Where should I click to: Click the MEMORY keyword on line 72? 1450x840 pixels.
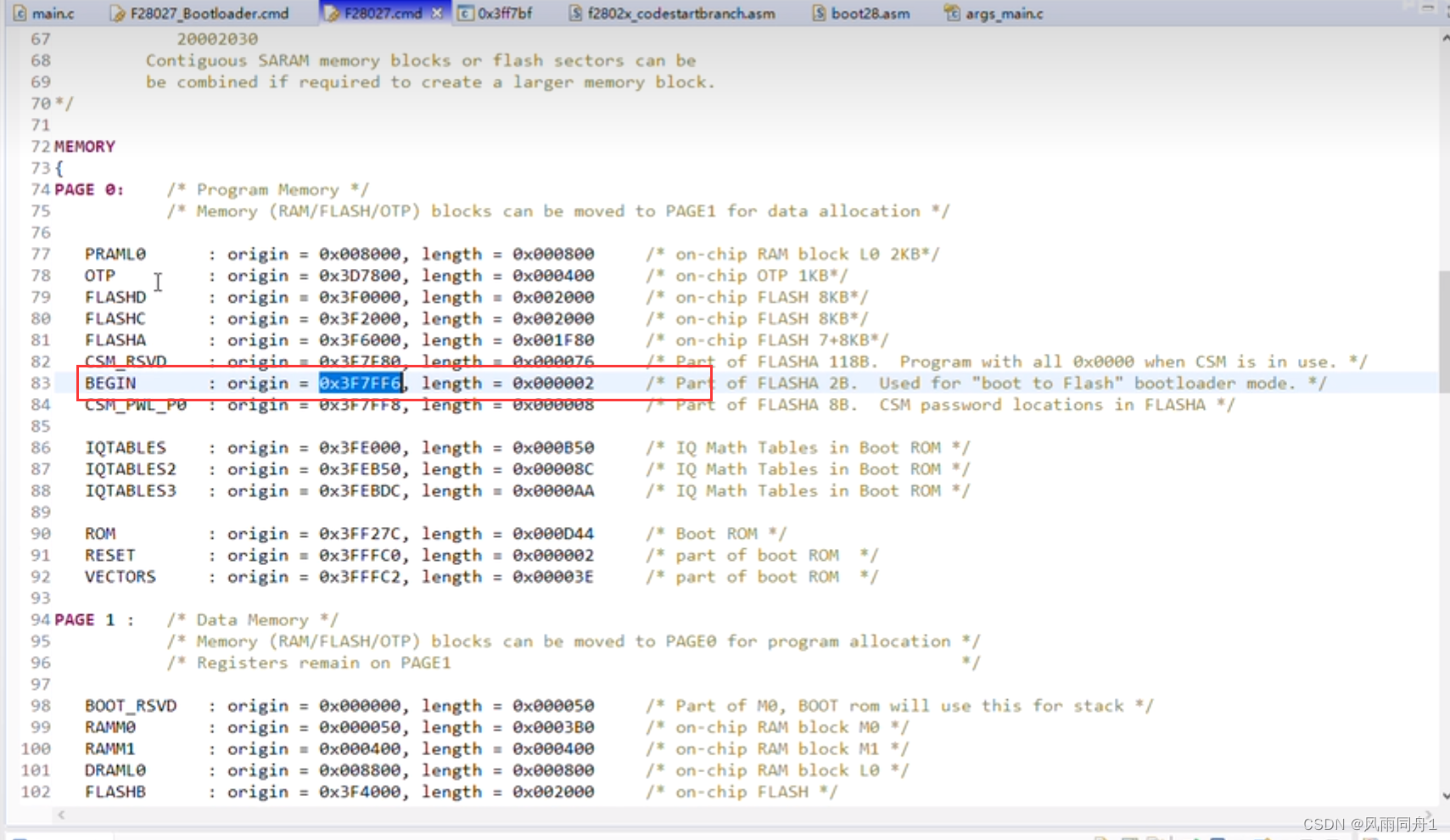pyautogui.click(x=85, y=146)
